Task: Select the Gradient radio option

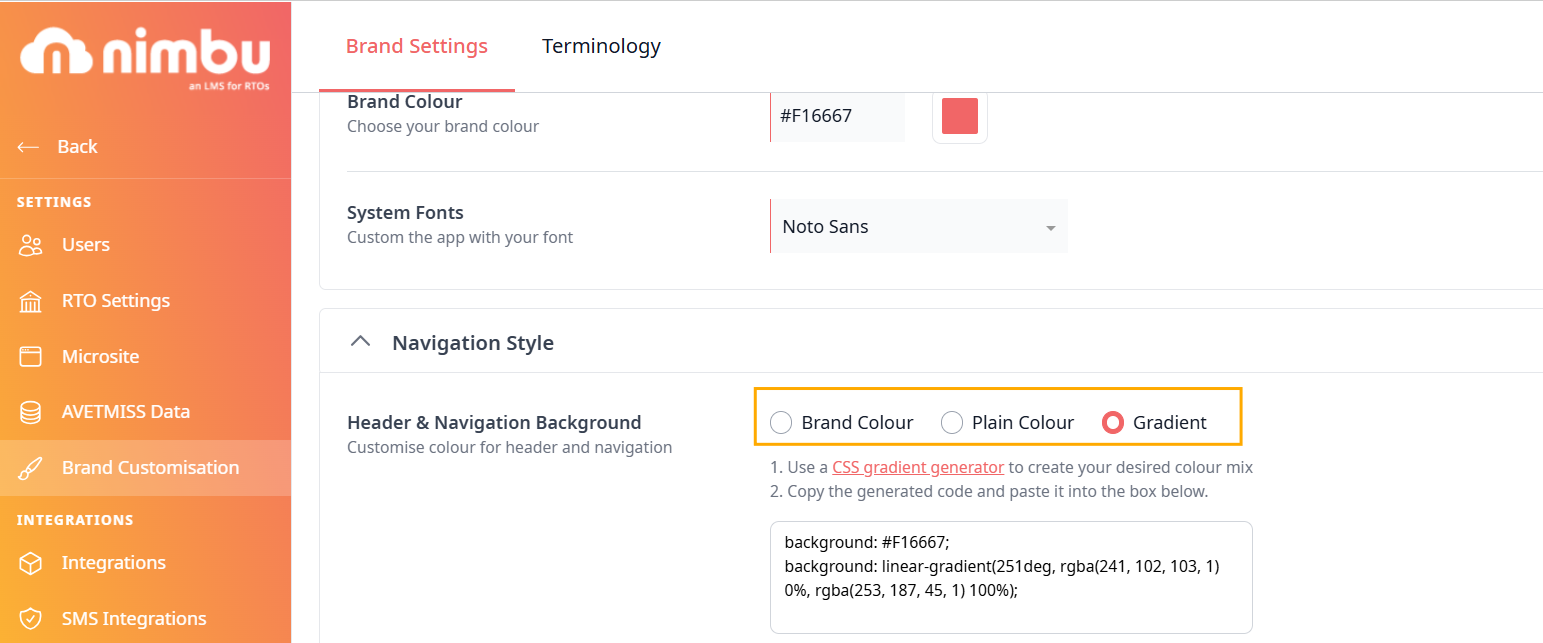Action: click(x=1113, y=423)
